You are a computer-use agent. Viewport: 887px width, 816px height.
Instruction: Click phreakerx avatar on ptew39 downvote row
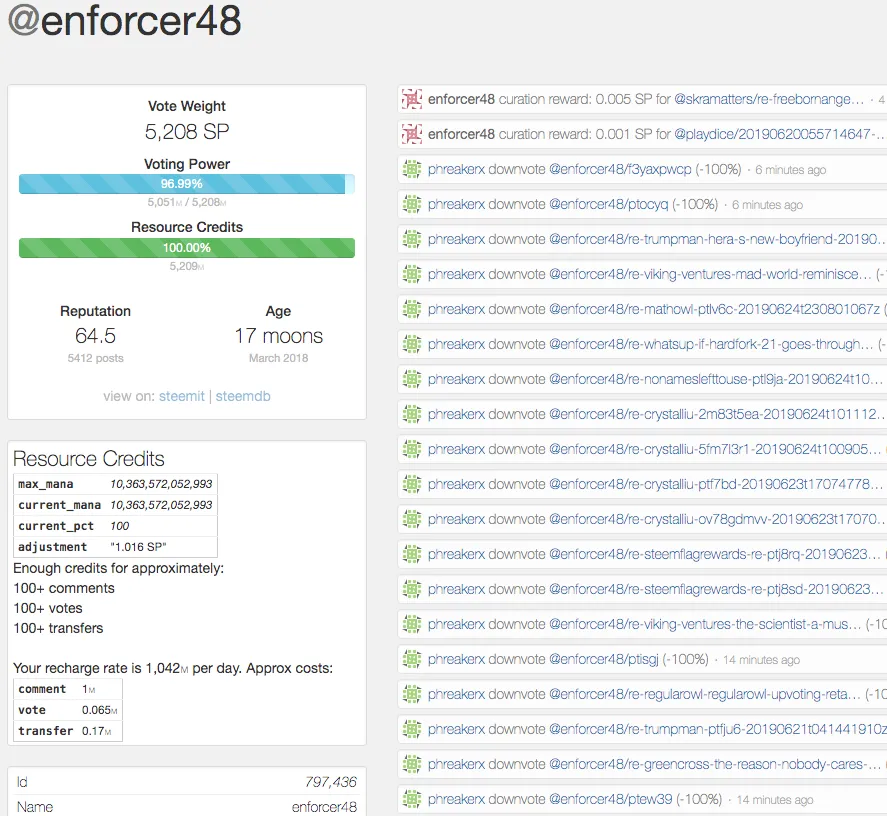point(412,800)
